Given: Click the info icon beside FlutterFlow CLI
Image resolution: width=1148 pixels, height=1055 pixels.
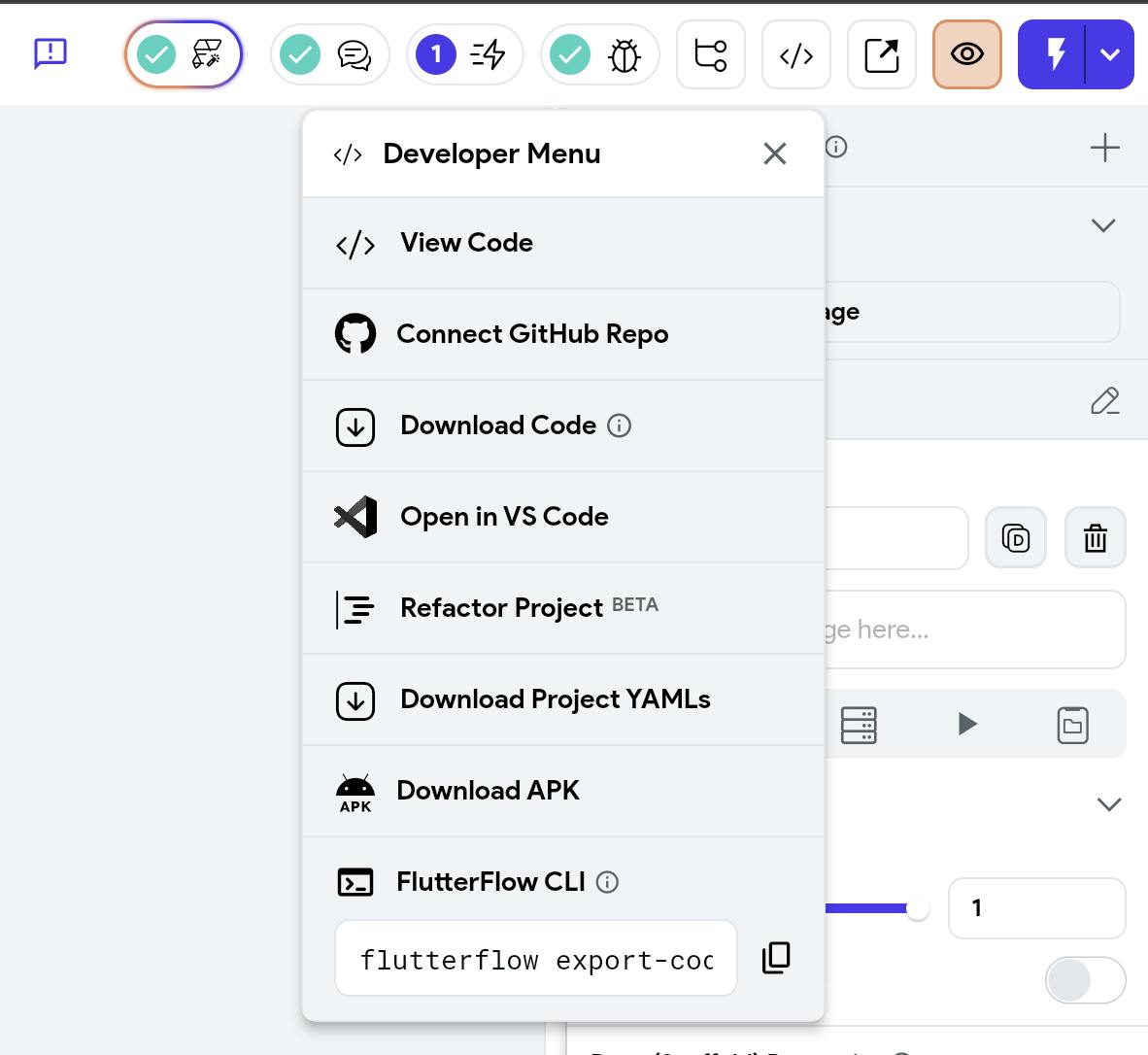Looking at the screenshot, I should point(607,882).
